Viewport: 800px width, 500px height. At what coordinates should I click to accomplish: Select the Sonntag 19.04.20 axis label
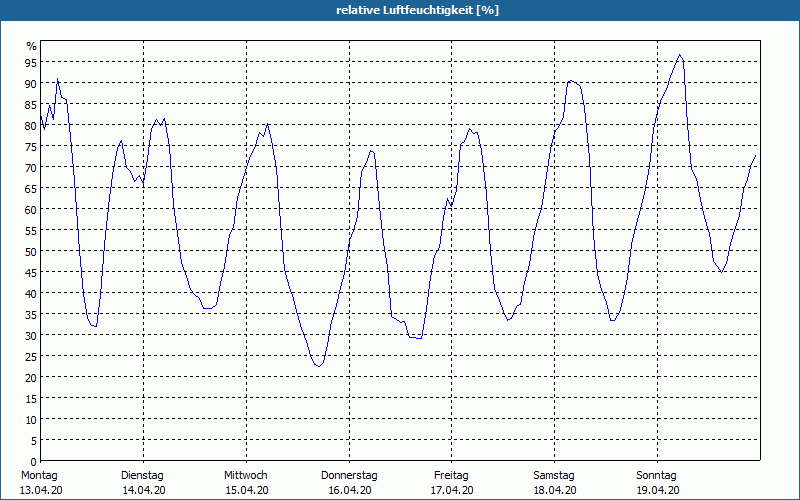click(x=657, y=483)
